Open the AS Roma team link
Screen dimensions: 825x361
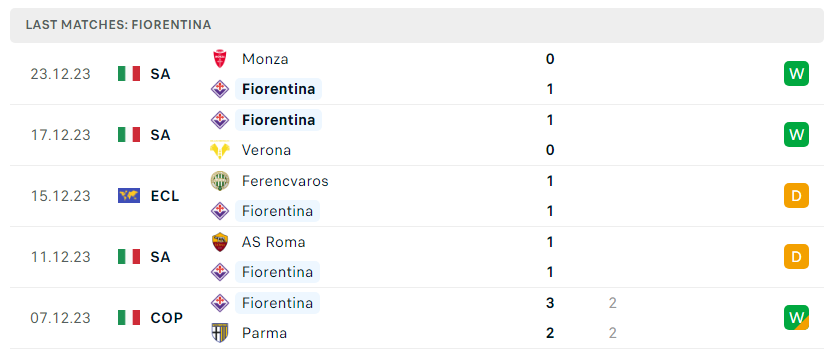tap(273, 242)
